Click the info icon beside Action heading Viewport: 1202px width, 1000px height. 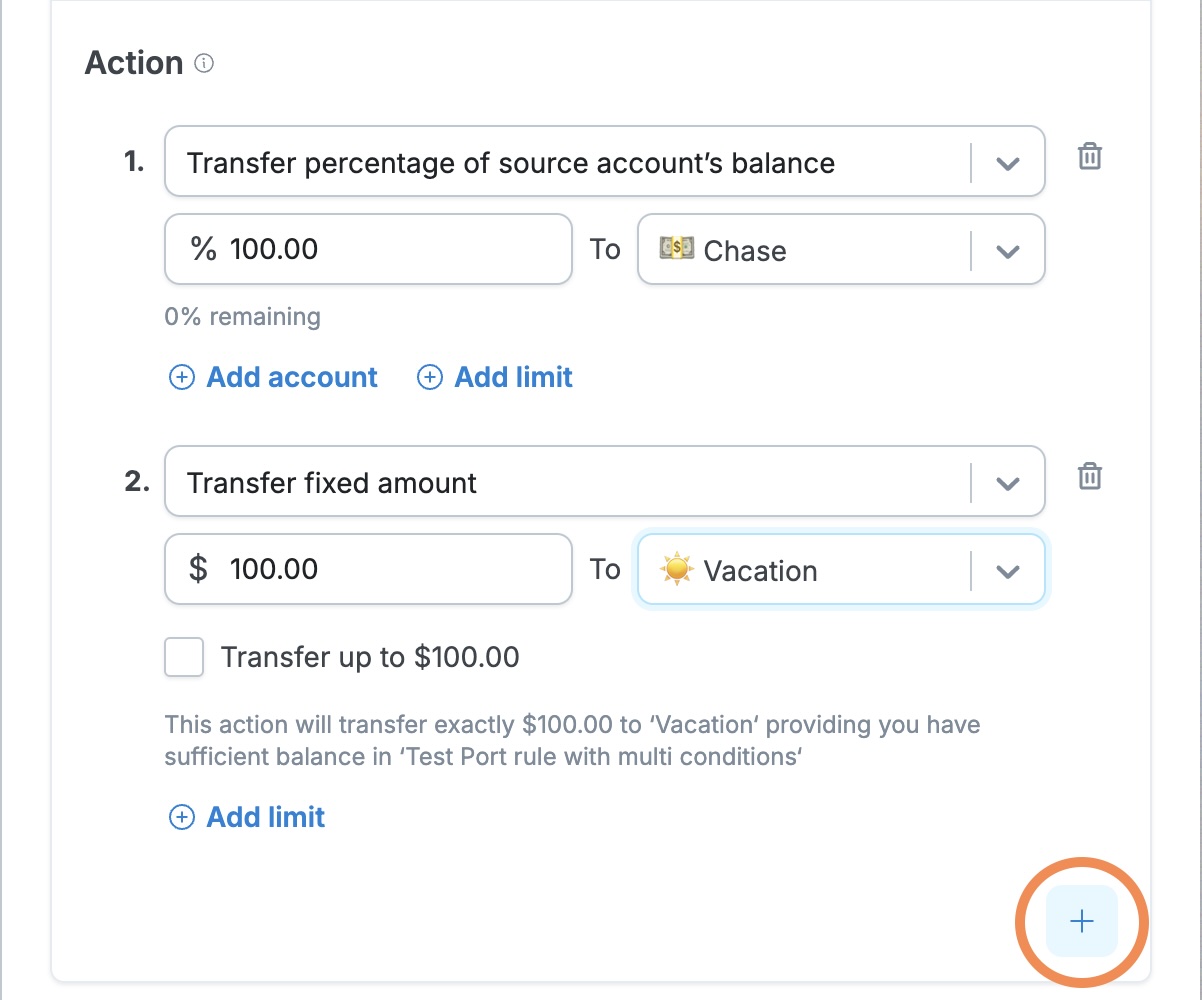tap(204, 64)
